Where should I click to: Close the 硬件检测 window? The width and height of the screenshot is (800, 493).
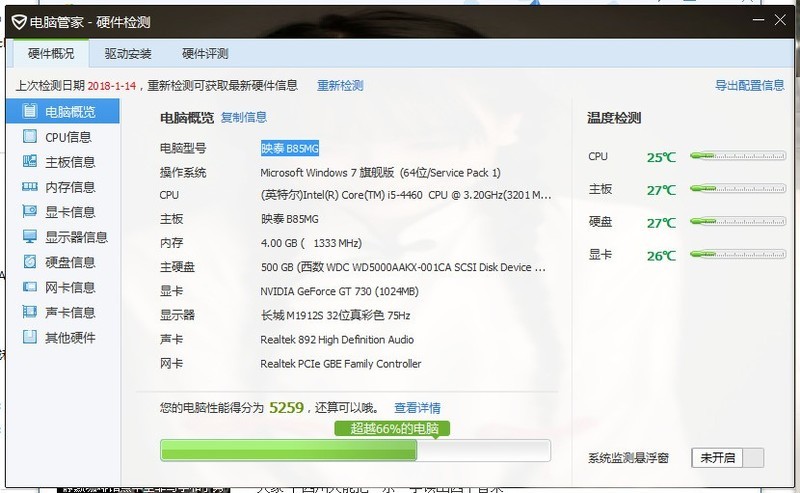pos(780,20)
